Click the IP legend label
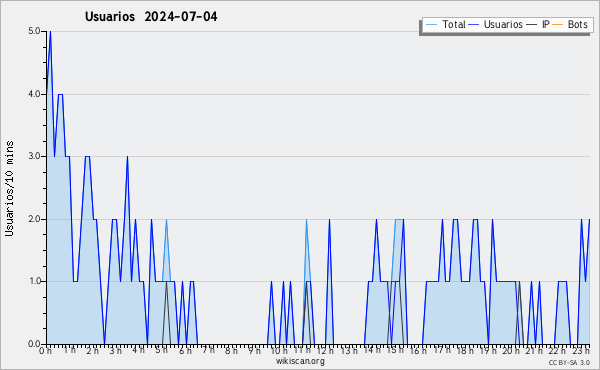 click(546, 24)
